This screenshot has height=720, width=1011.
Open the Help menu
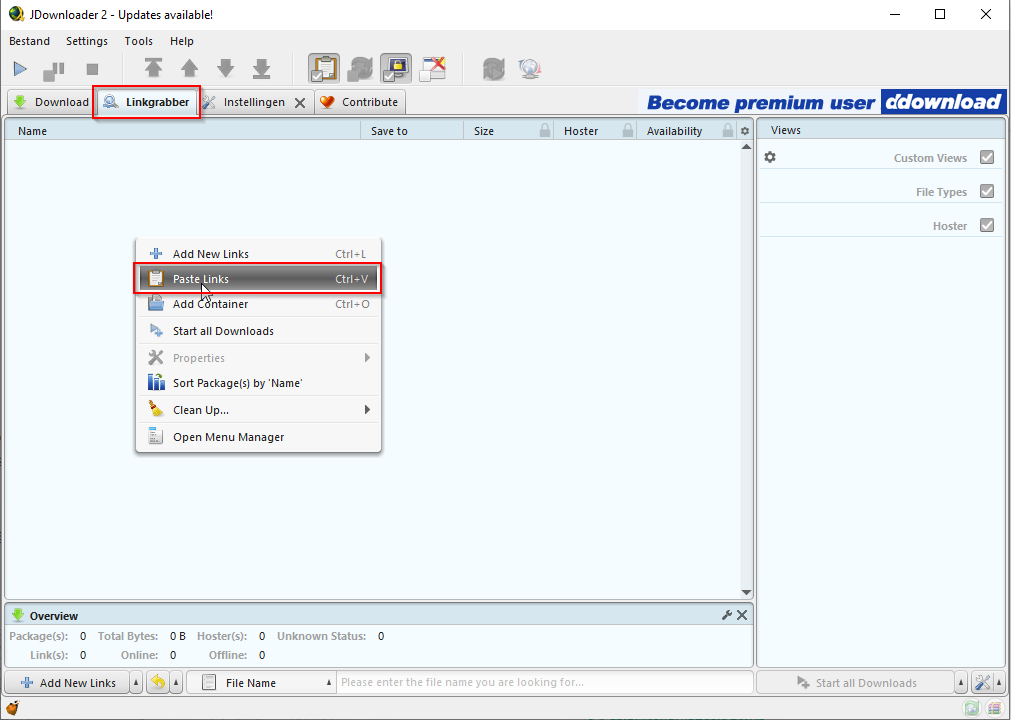[182, 41]
